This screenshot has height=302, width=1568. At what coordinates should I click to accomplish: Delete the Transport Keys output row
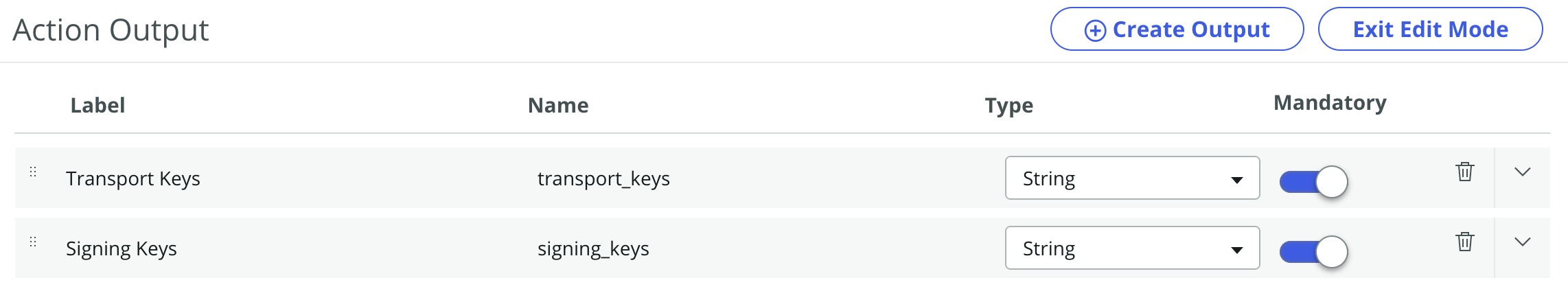[1464, 172]
